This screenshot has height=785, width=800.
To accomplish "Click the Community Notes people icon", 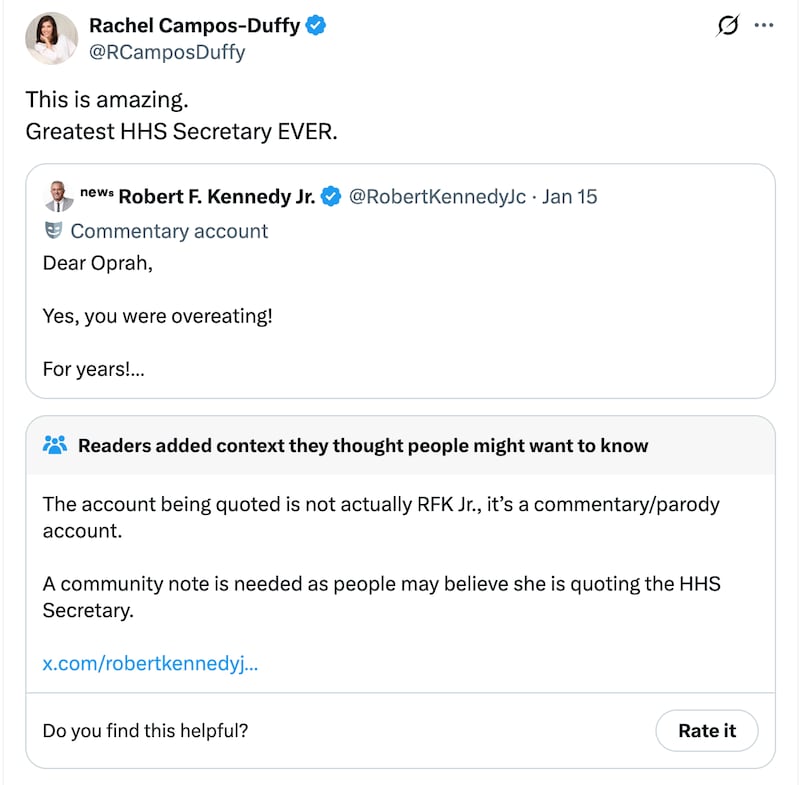I will (x=54, y=445).
